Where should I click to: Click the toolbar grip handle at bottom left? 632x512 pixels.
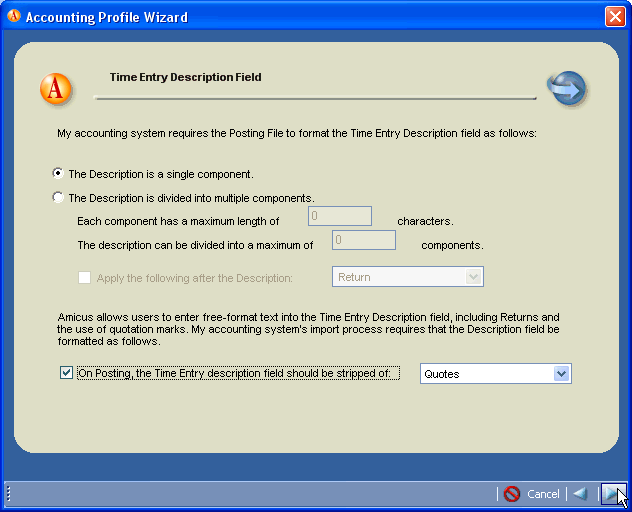(8, 494)
